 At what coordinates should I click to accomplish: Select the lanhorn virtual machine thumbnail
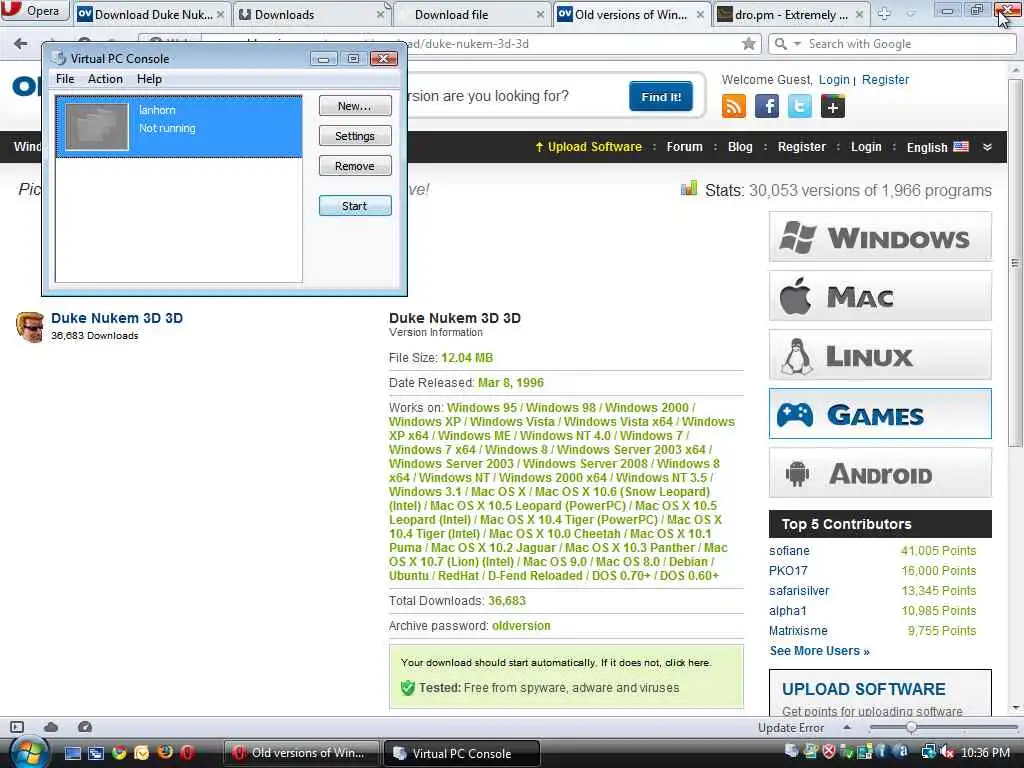(x=97, y=127)
